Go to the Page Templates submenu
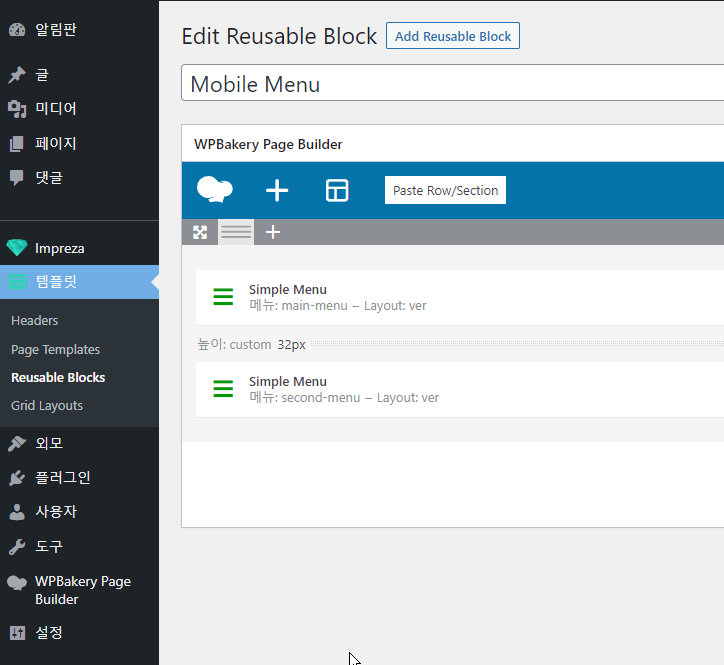 click(x=55, y=350)
